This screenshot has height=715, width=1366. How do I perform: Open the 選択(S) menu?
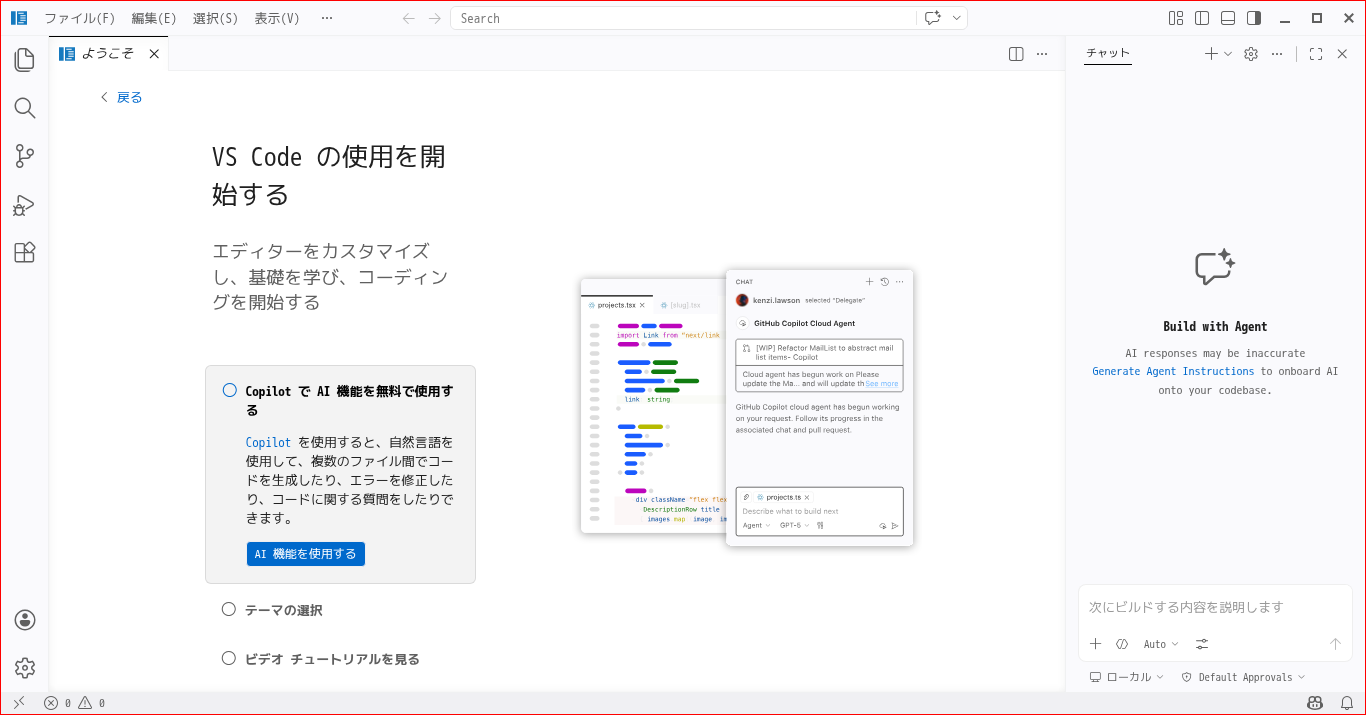215,18
